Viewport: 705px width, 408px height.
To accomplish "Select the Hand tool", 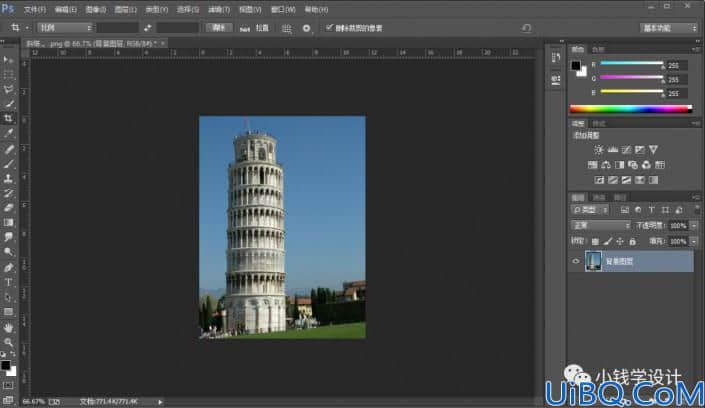I will pyautogui.click(x=8, y=327).
